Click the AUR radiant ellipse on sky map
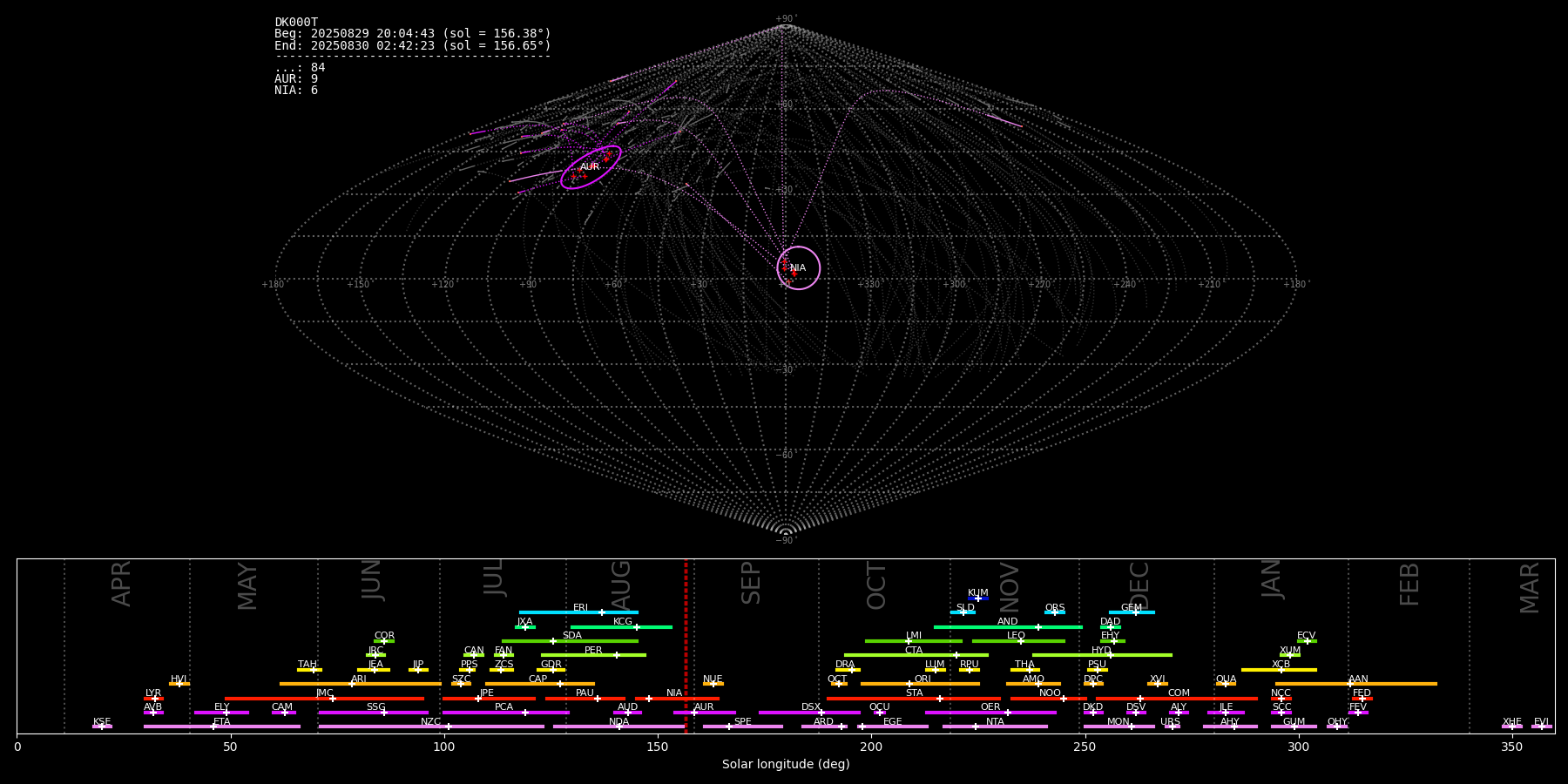 pyautogui.click(x=591, y=167)
